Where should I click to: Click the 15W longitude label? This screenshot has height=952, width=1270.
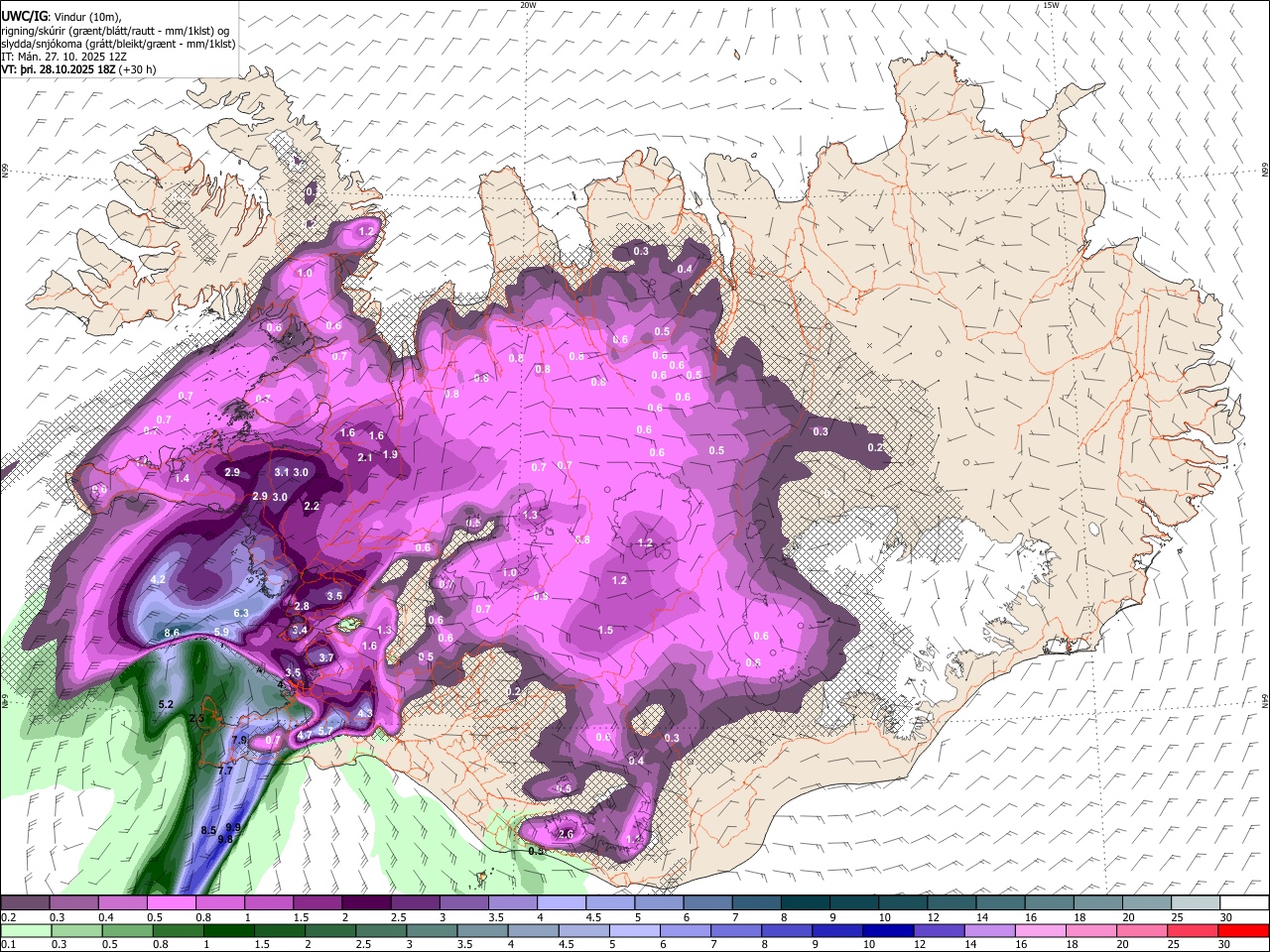tap(1051, 5)
